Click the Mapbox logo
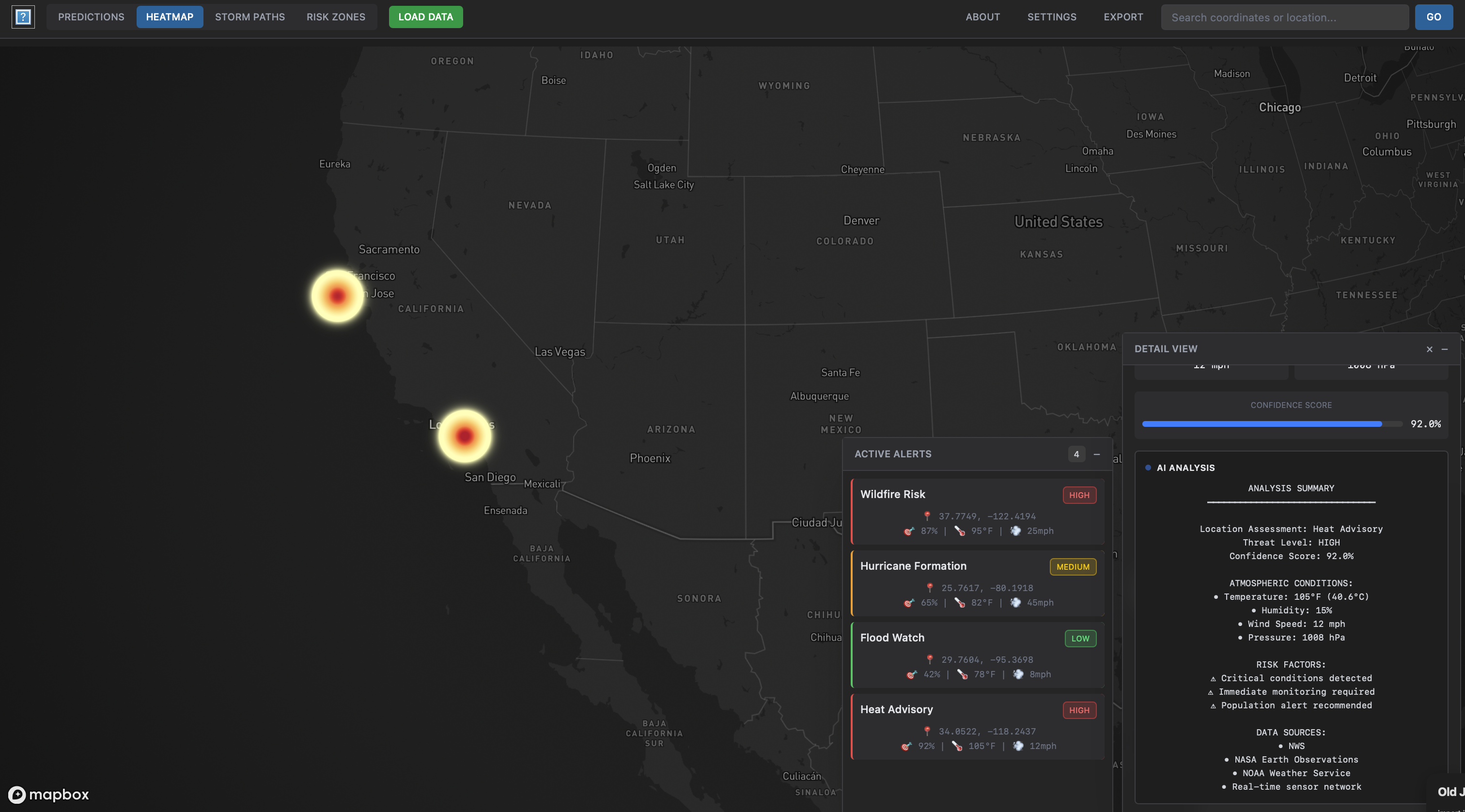This screenshot has height=812, width=1465. [49, 795]
